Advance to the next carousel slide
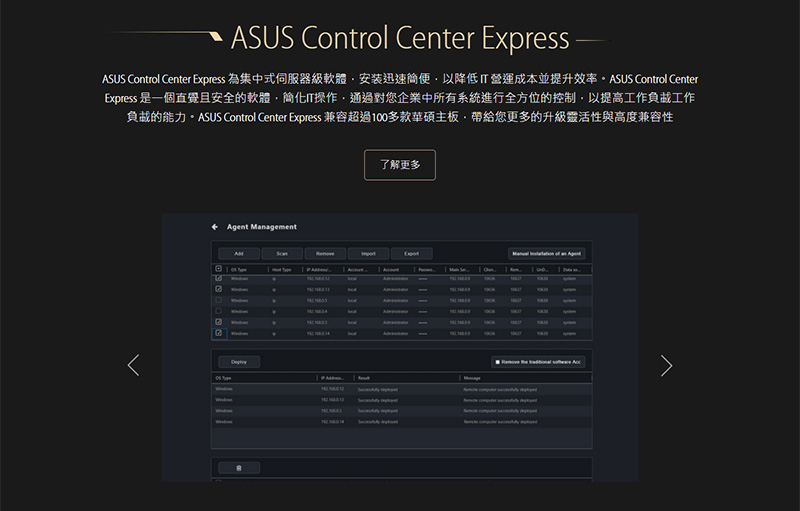The height and width of the screenshot is (511, 800). pos(666,365)
